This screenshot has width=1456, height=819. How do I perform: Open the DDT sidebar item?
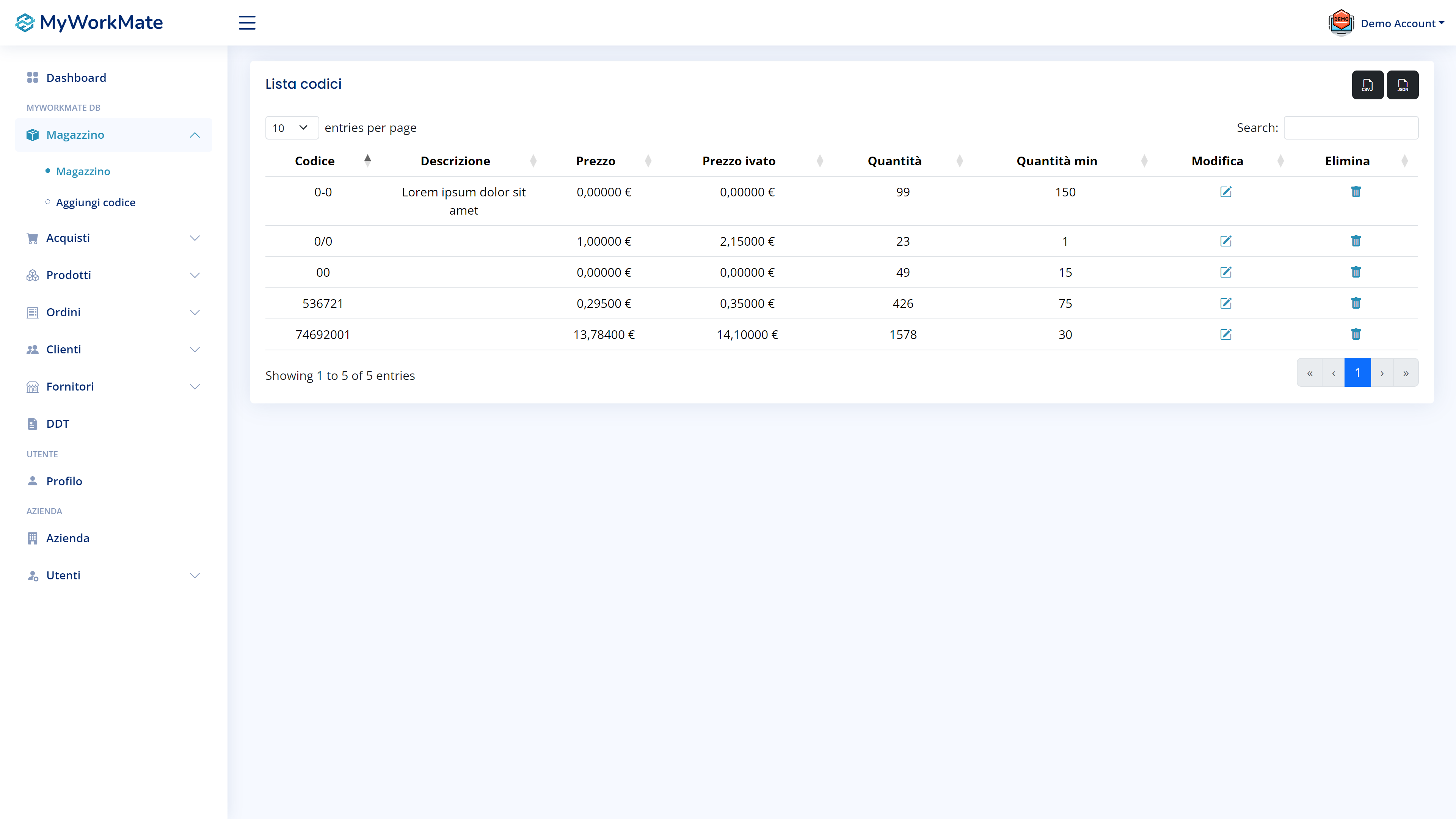pyautogui.click(x=57, y=424)
